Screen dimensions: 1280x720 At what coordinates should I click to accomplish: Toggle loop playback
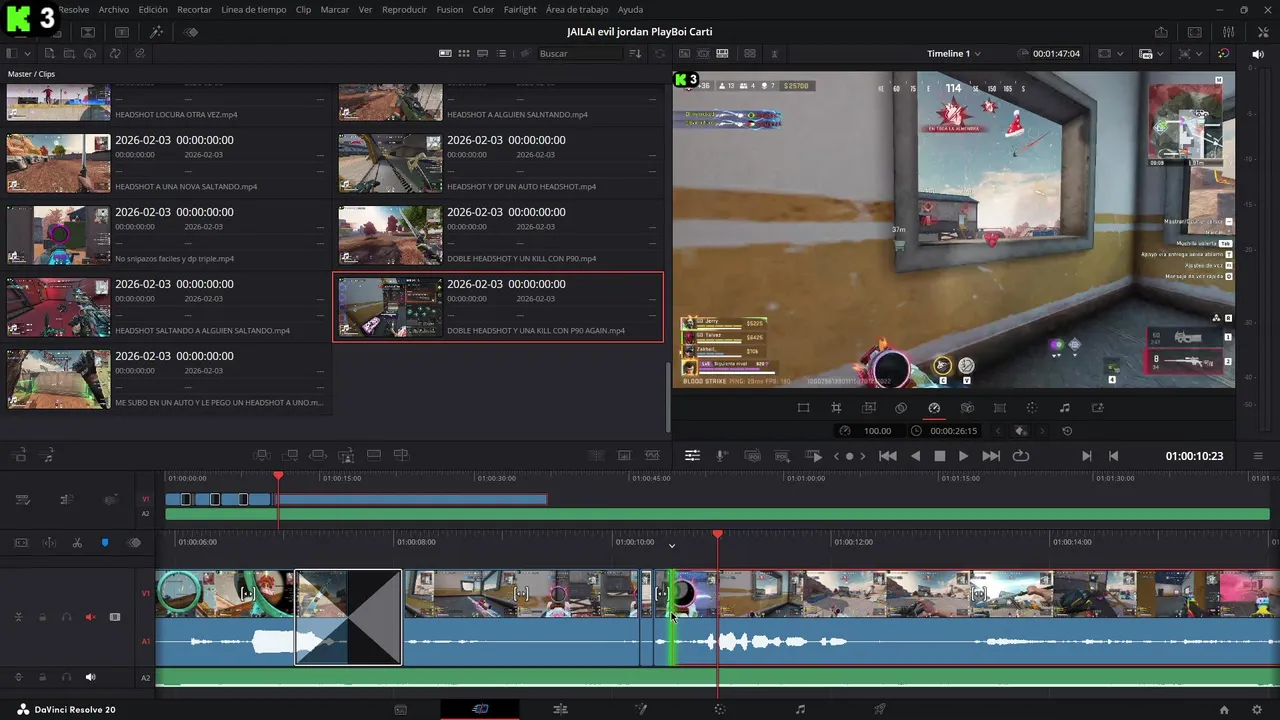coord(1021,456)
